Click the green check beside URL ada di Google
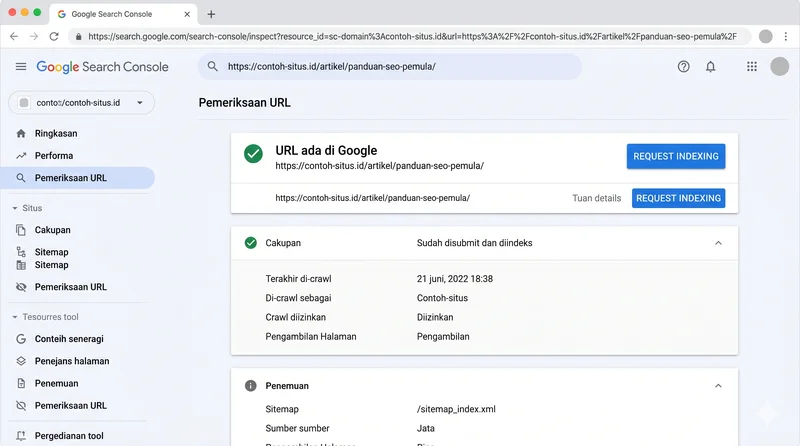The image size is (800, 446). pyautogui.click(x=253, y=154)
